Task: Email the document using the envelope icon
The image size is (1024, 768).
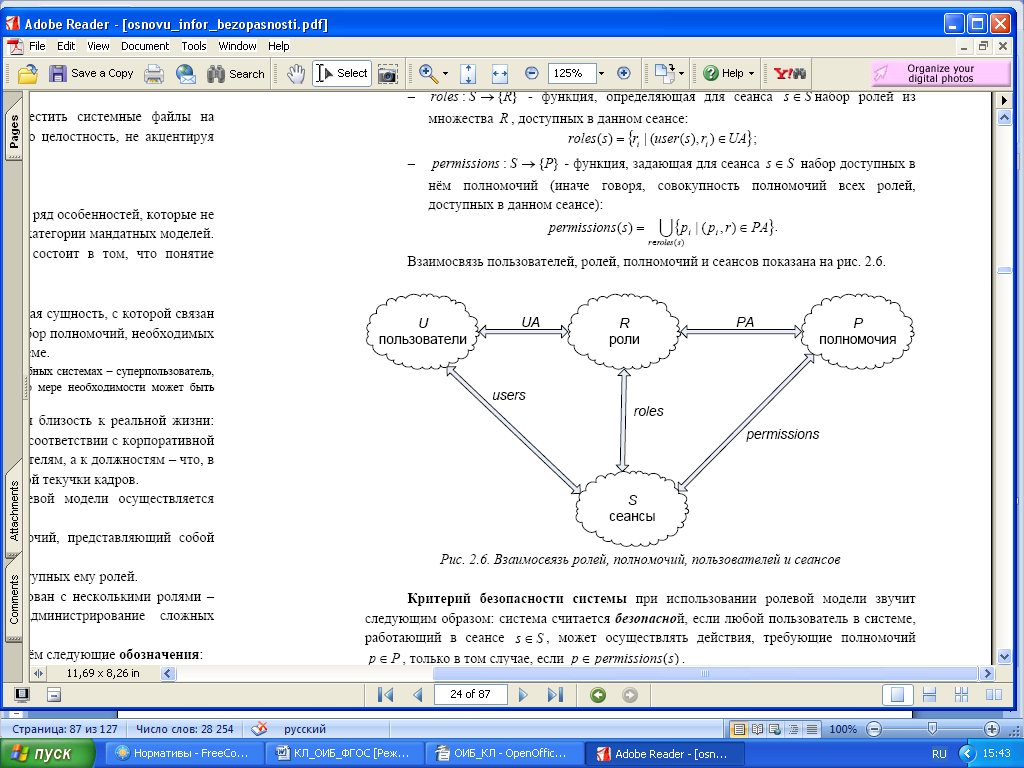Action: [185, 74]
